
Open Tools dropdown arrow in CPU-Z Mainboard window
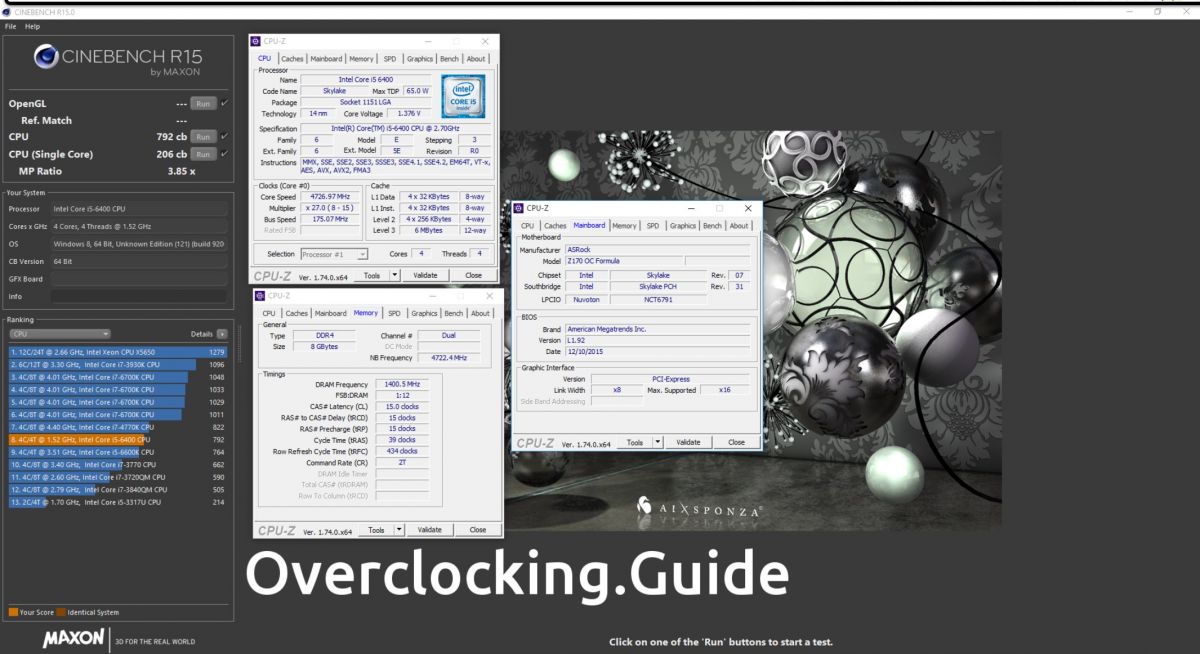(x=657, y=442)
